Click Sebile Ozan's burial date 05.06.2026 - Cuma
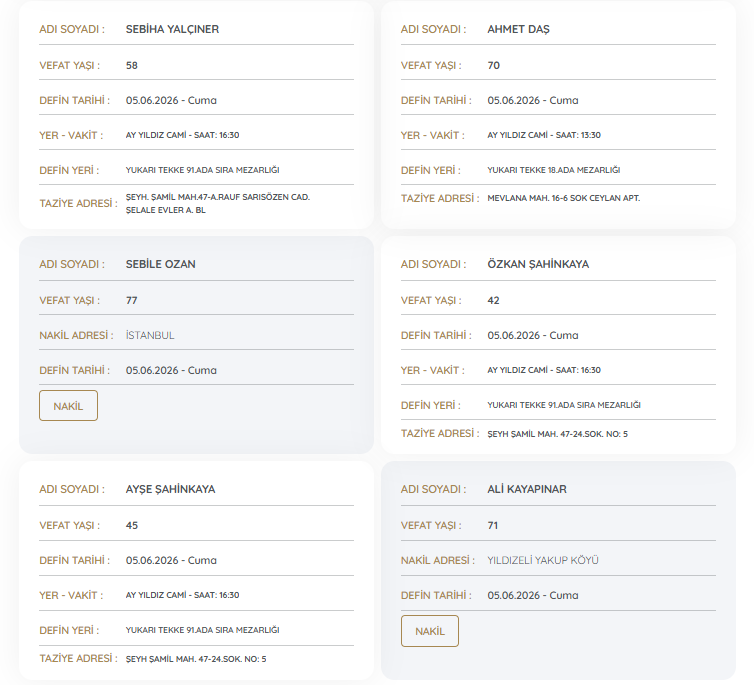The width and height of the screenshot is (754, 685). (x=171, y=371)
